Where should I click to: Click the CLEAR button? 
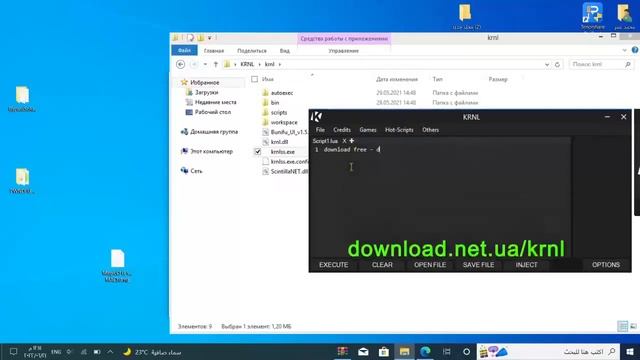click(382, 265)
